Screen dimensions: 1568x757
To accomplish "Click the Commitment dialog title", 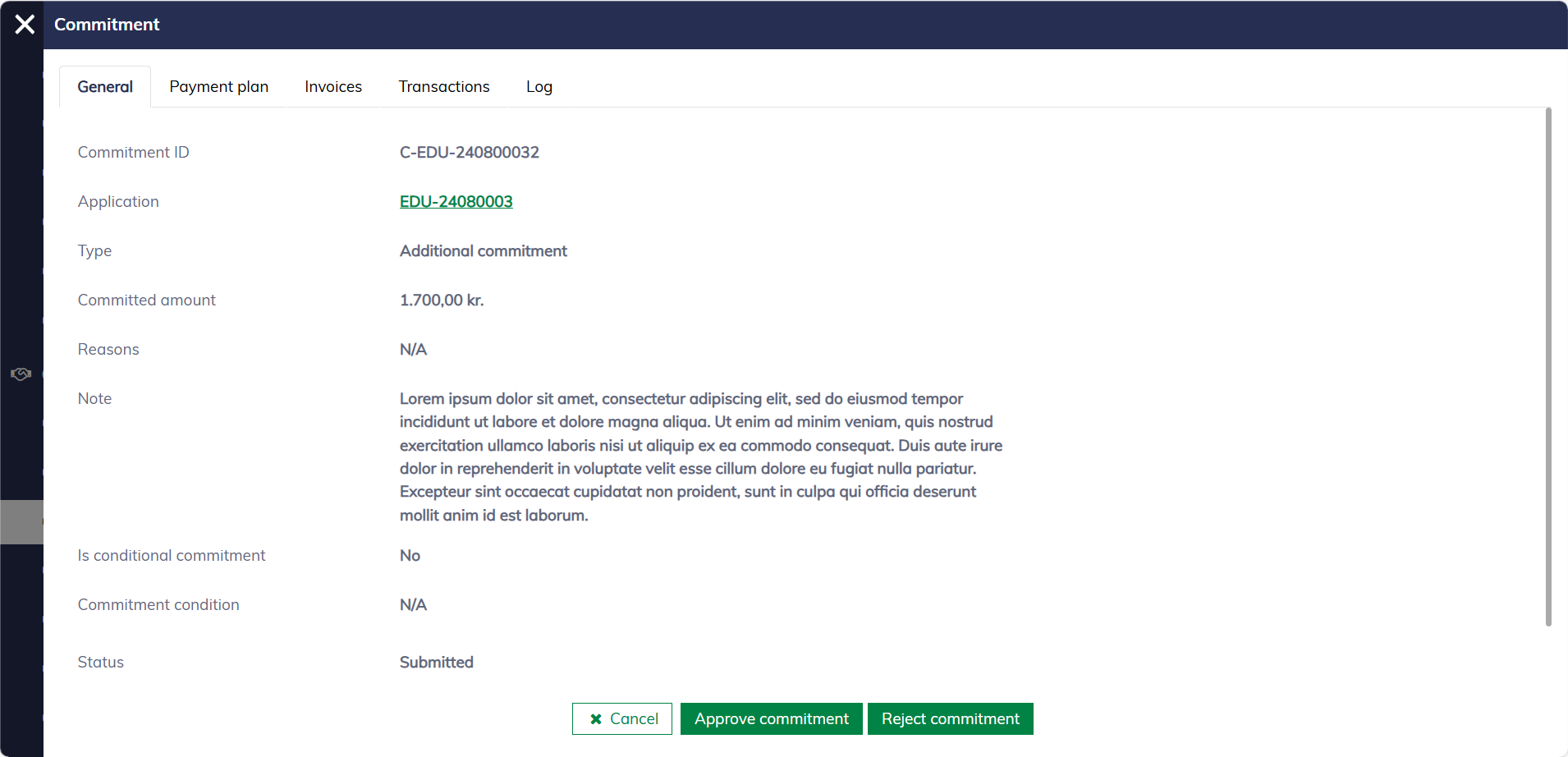I will [107, 25].
